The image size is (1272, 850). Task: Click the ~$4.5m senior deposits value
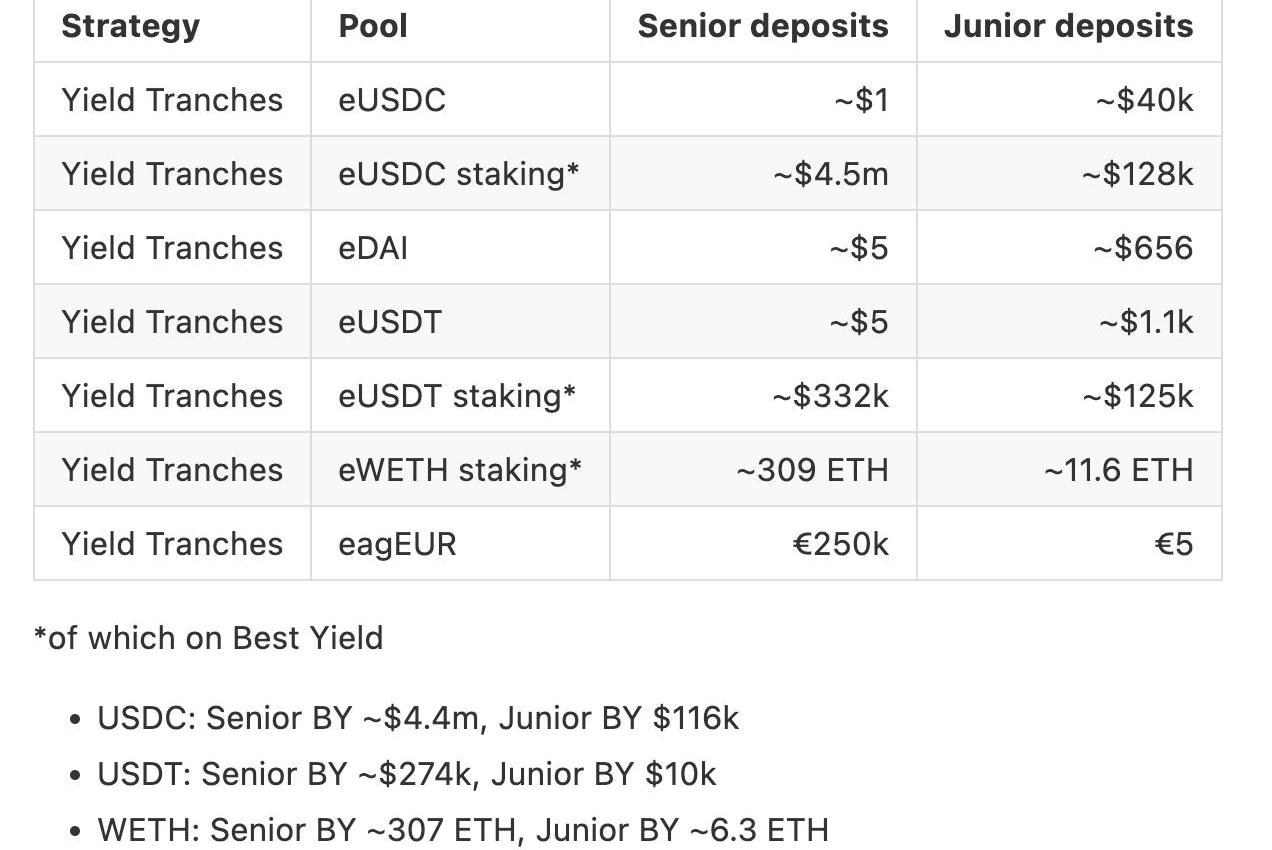click(830, 174)
